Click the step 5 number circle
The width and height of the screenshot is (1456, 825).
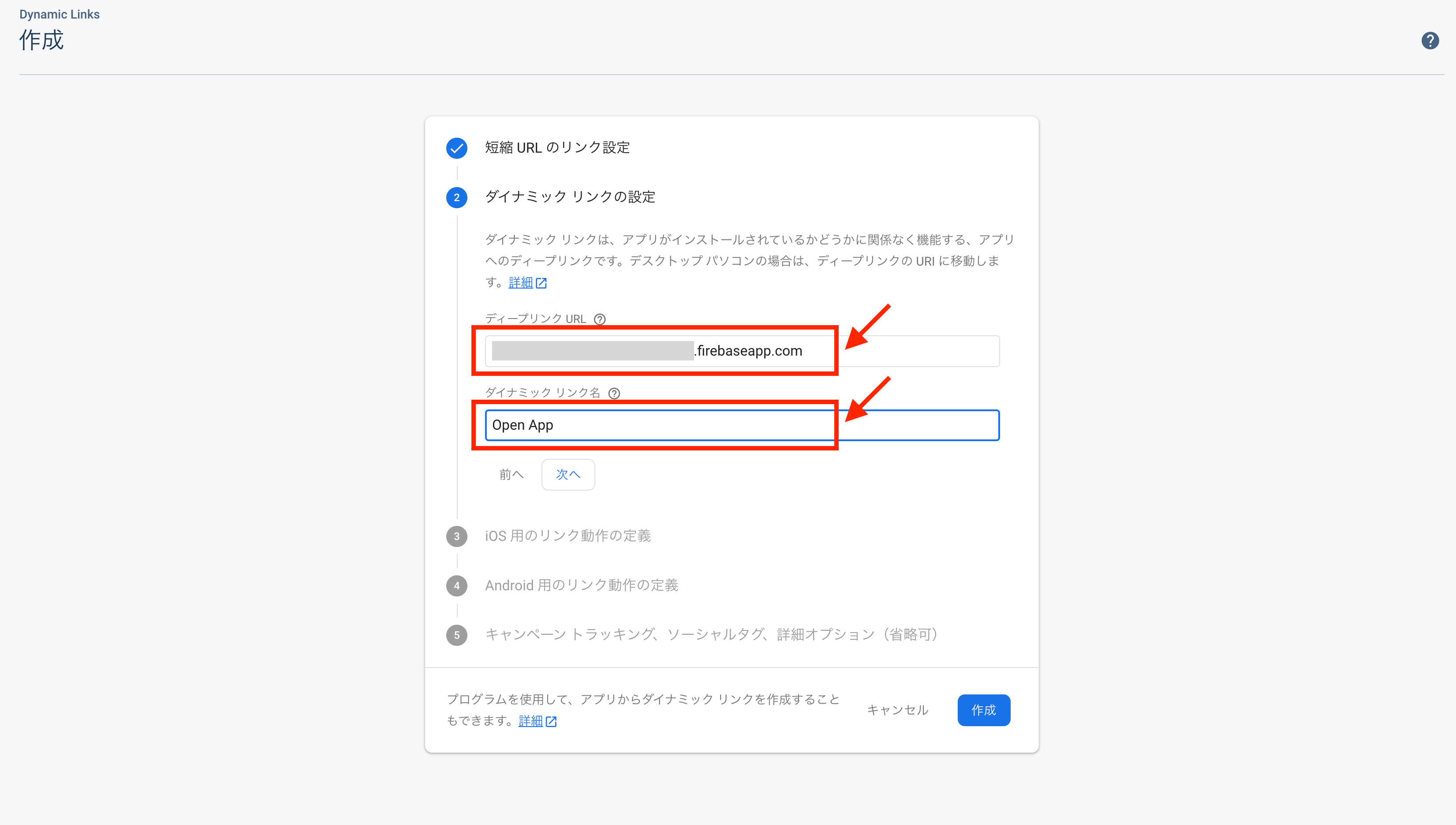[456, 634]
